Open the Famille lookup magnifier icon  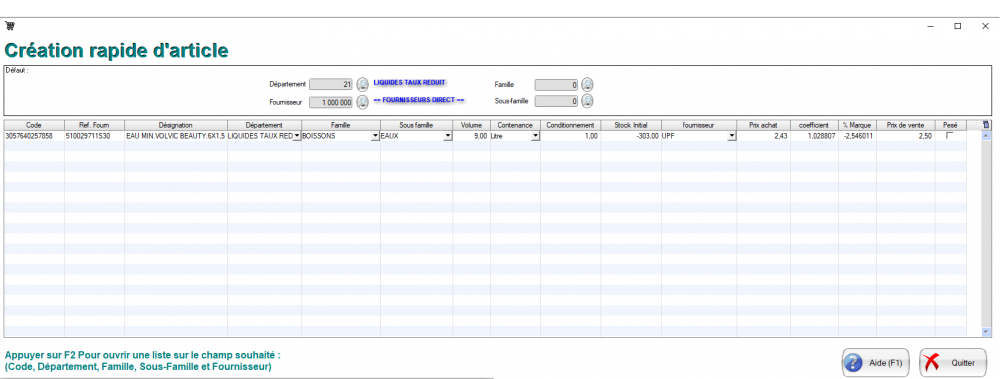tap(587, 84)
